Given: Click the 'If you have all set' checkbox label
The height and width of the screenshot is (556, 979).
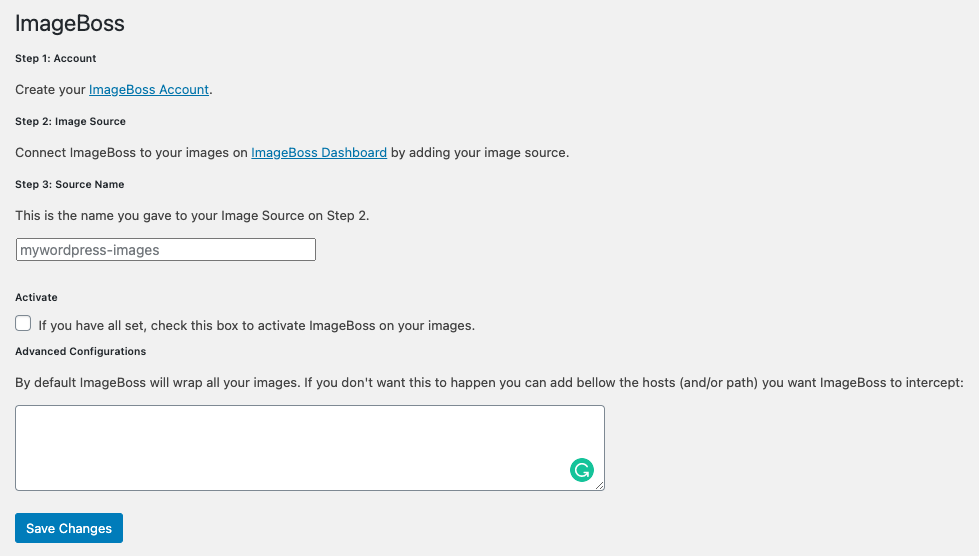Looking at the screenshot, I should (256, 325).
